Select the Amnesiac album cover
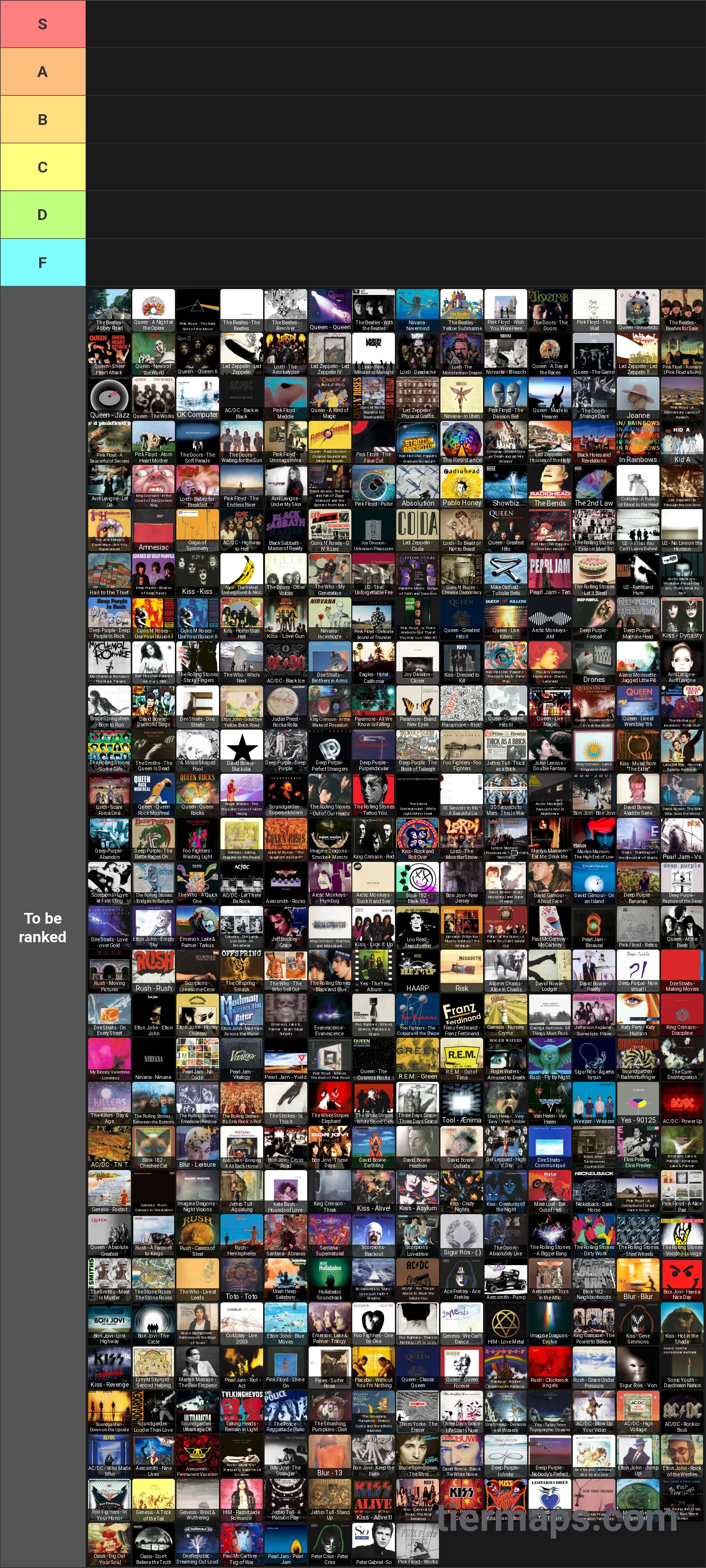 point(153,531)
